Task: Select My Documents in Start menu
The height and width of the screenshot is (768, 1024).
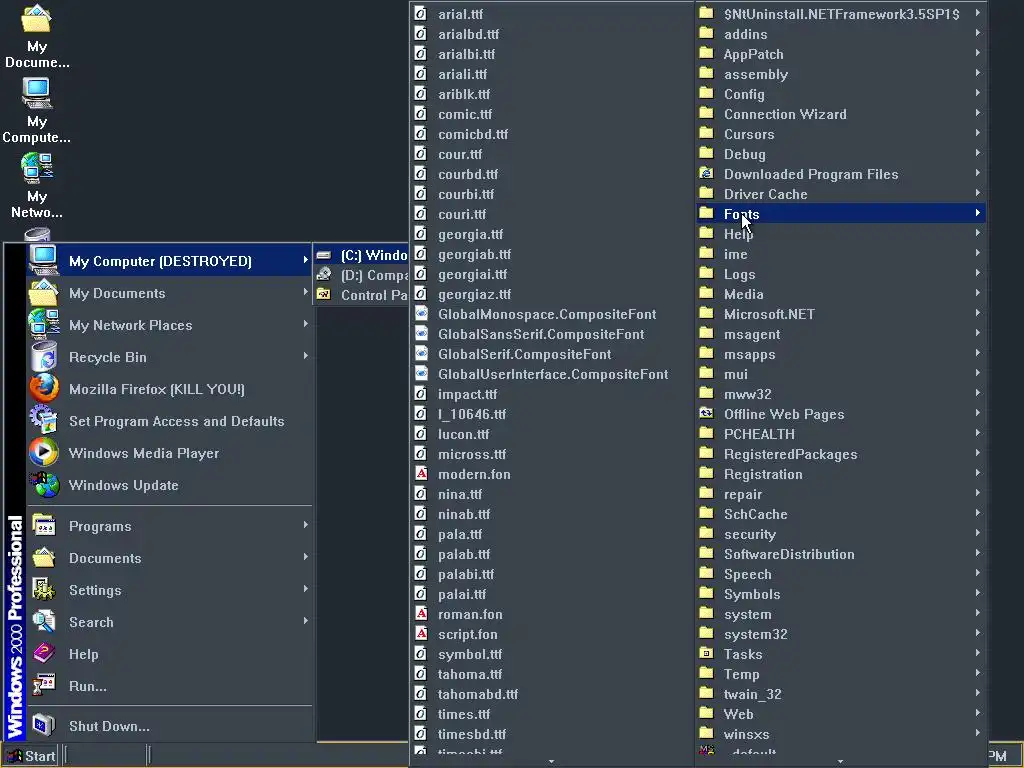Action: [169, 293]
